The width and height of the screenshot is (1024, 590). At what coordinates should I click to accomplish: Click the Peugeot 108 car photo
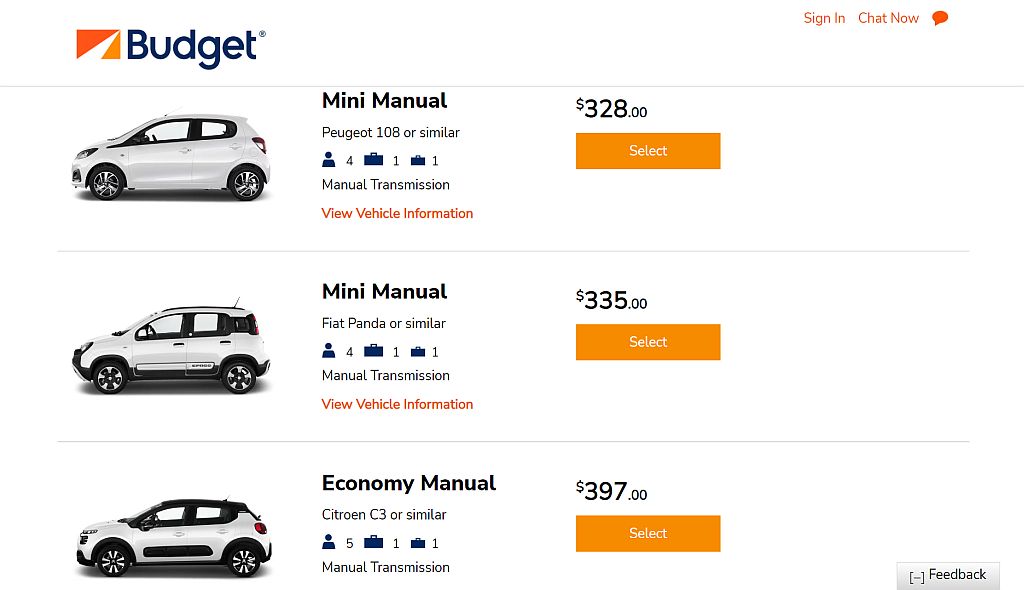coord(170,155)
